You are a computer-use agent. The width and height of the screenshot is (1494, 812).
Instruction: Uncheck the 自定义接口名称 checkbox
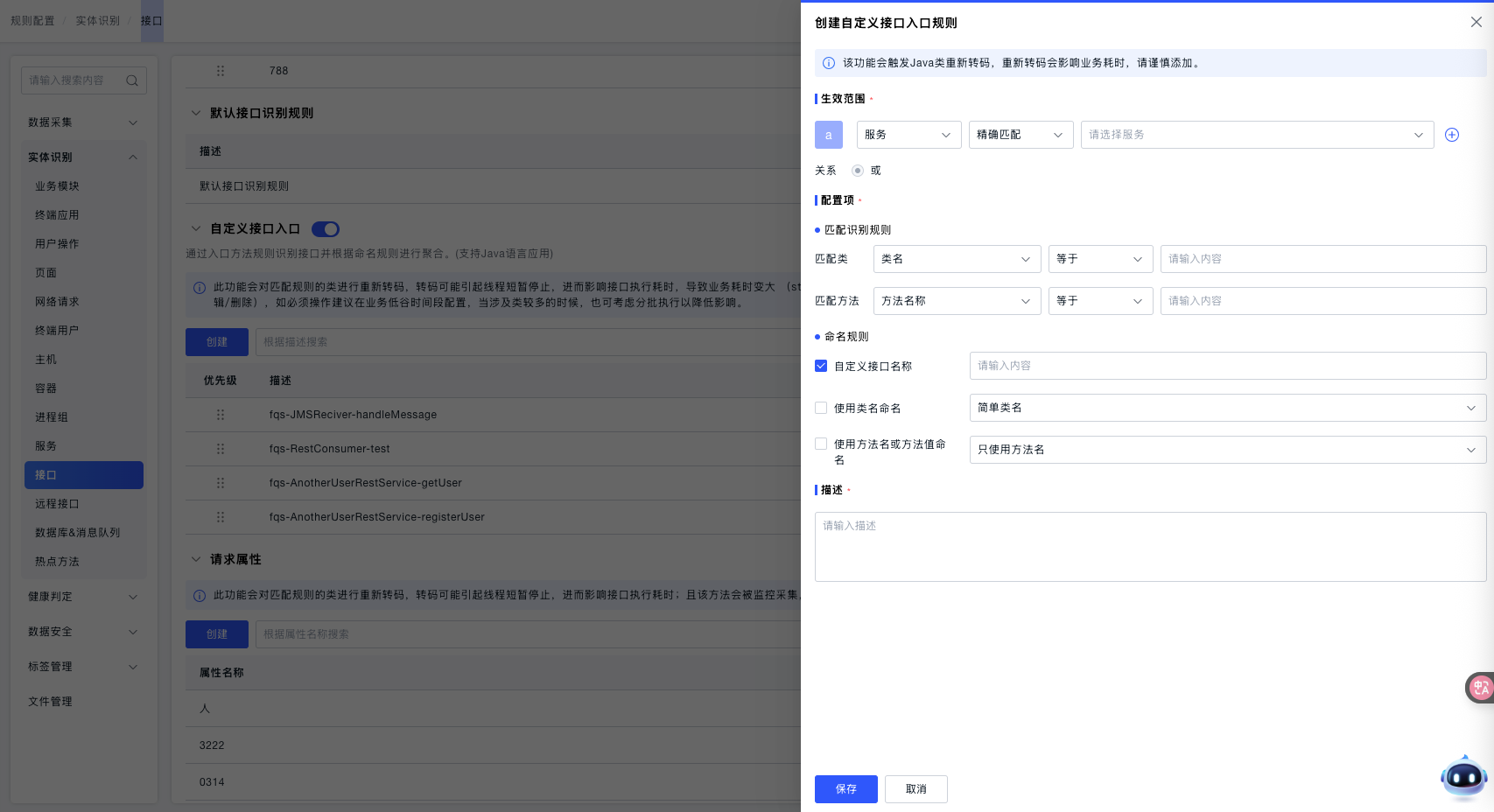(x=821, y=366)
